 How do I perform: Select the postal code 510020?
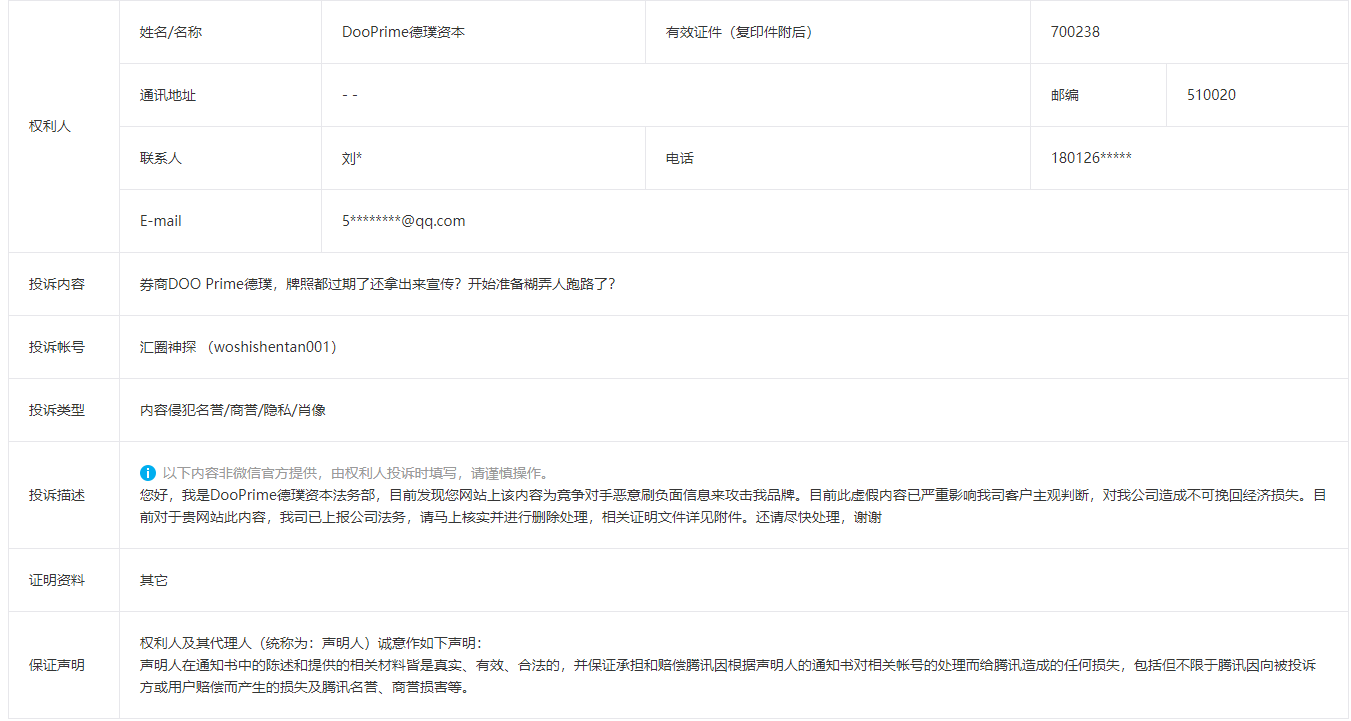tap(1211, 95)
